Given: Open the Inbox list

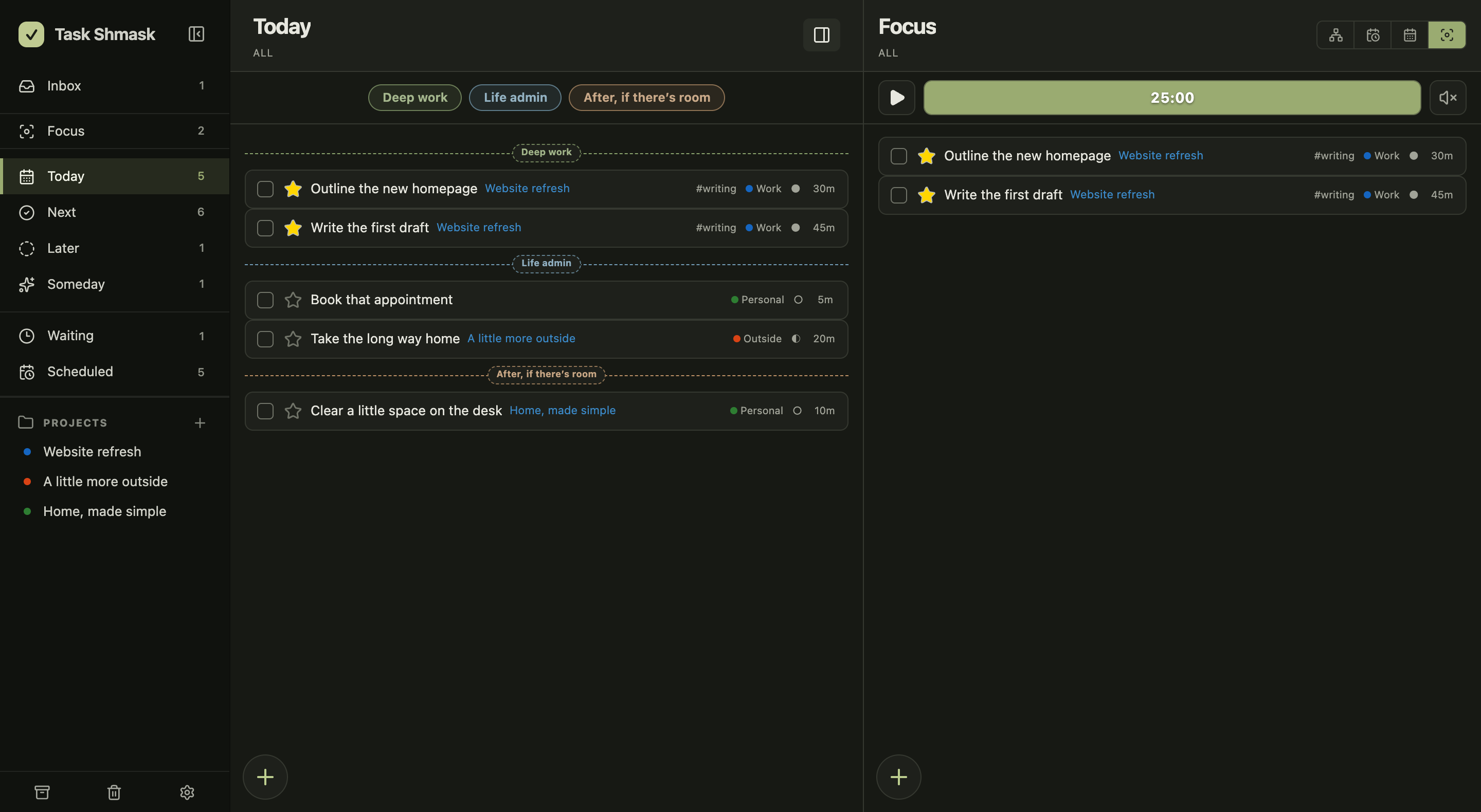Looking at the screenshot, I should click(115, 86).
